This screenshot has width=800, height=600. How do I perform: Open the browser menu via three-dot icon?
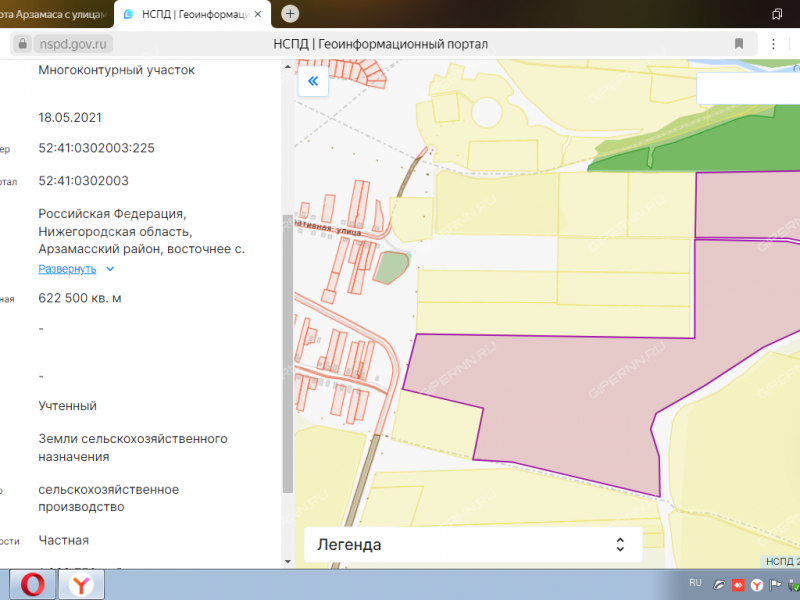[773, 44]
